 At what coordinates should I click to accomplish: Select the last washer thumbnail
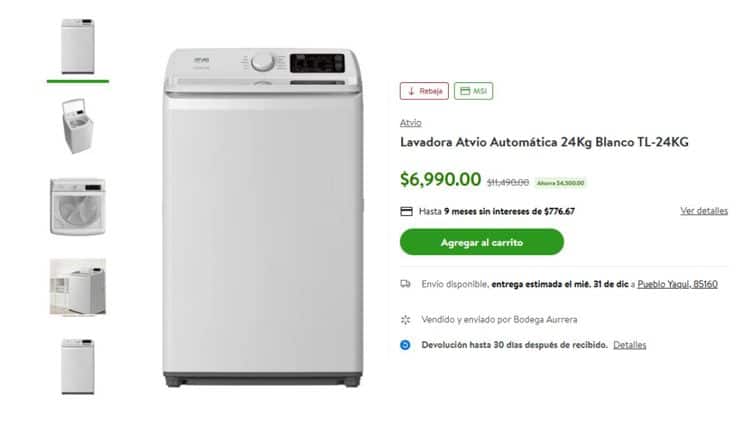click(77, 367)
